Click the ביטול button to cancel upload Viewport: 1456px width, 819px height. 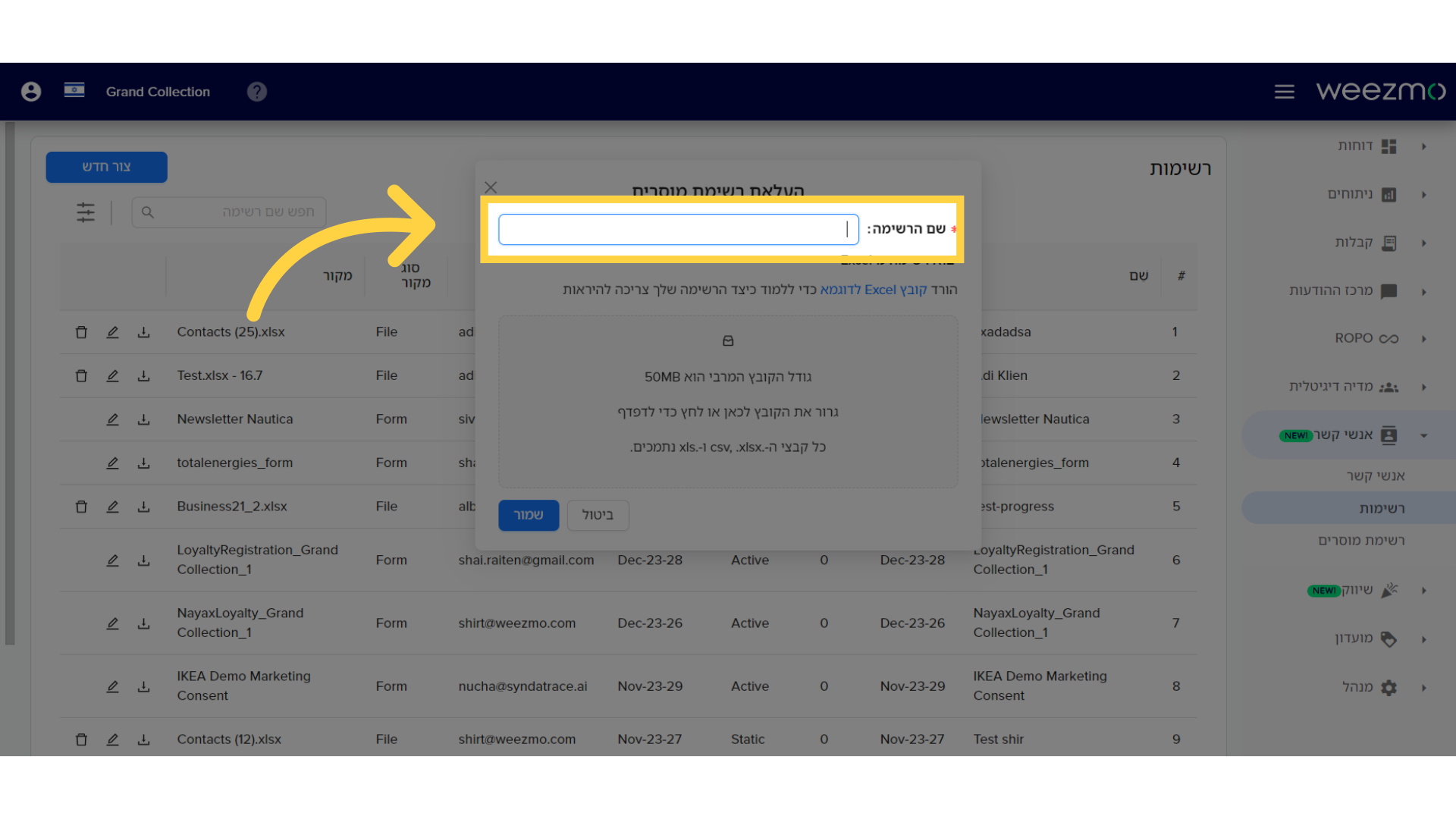pos(598,514)
